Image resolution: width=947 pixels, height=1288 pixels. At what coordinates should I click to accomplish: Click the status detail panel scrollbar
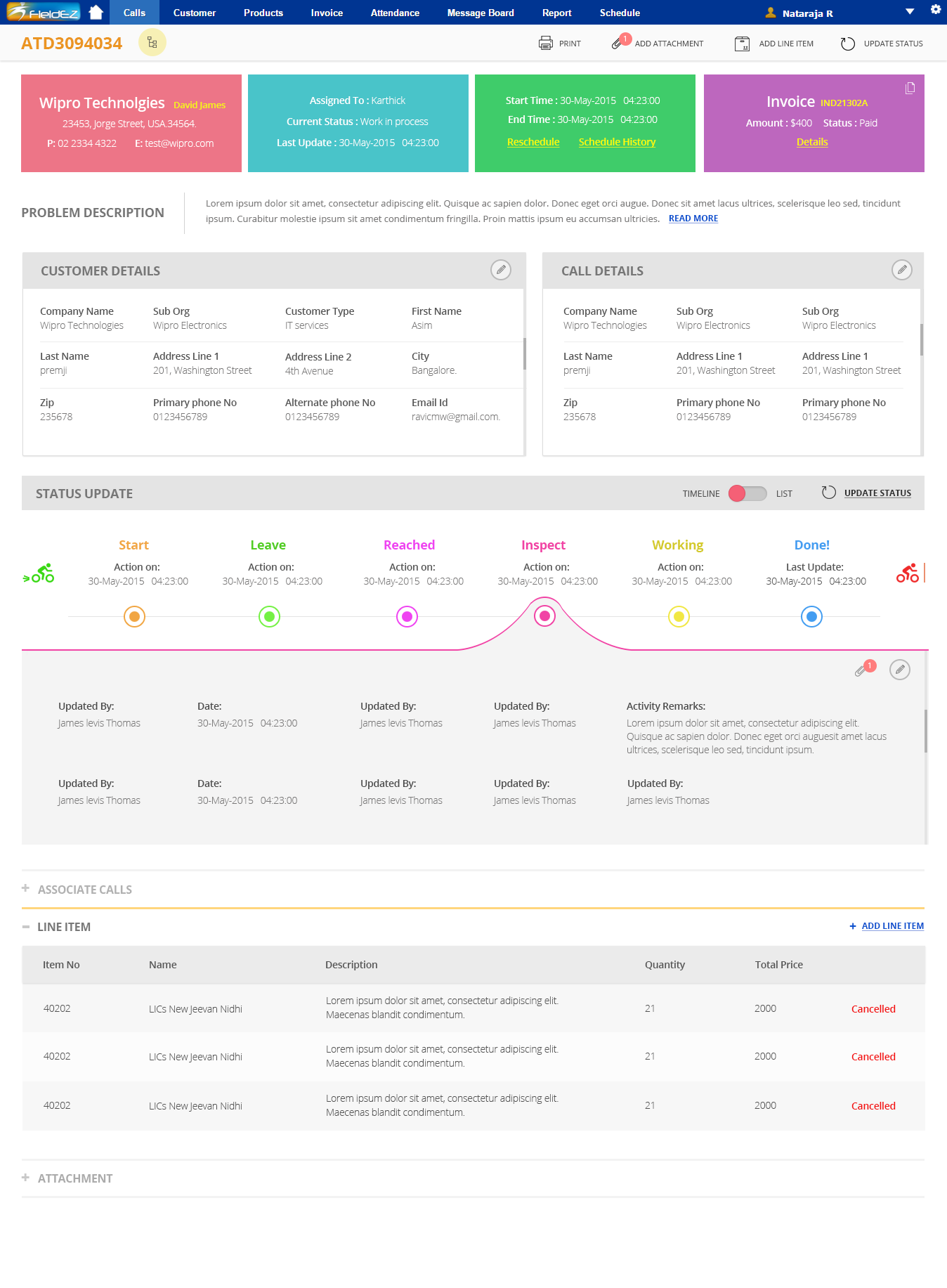coord(926,731)
